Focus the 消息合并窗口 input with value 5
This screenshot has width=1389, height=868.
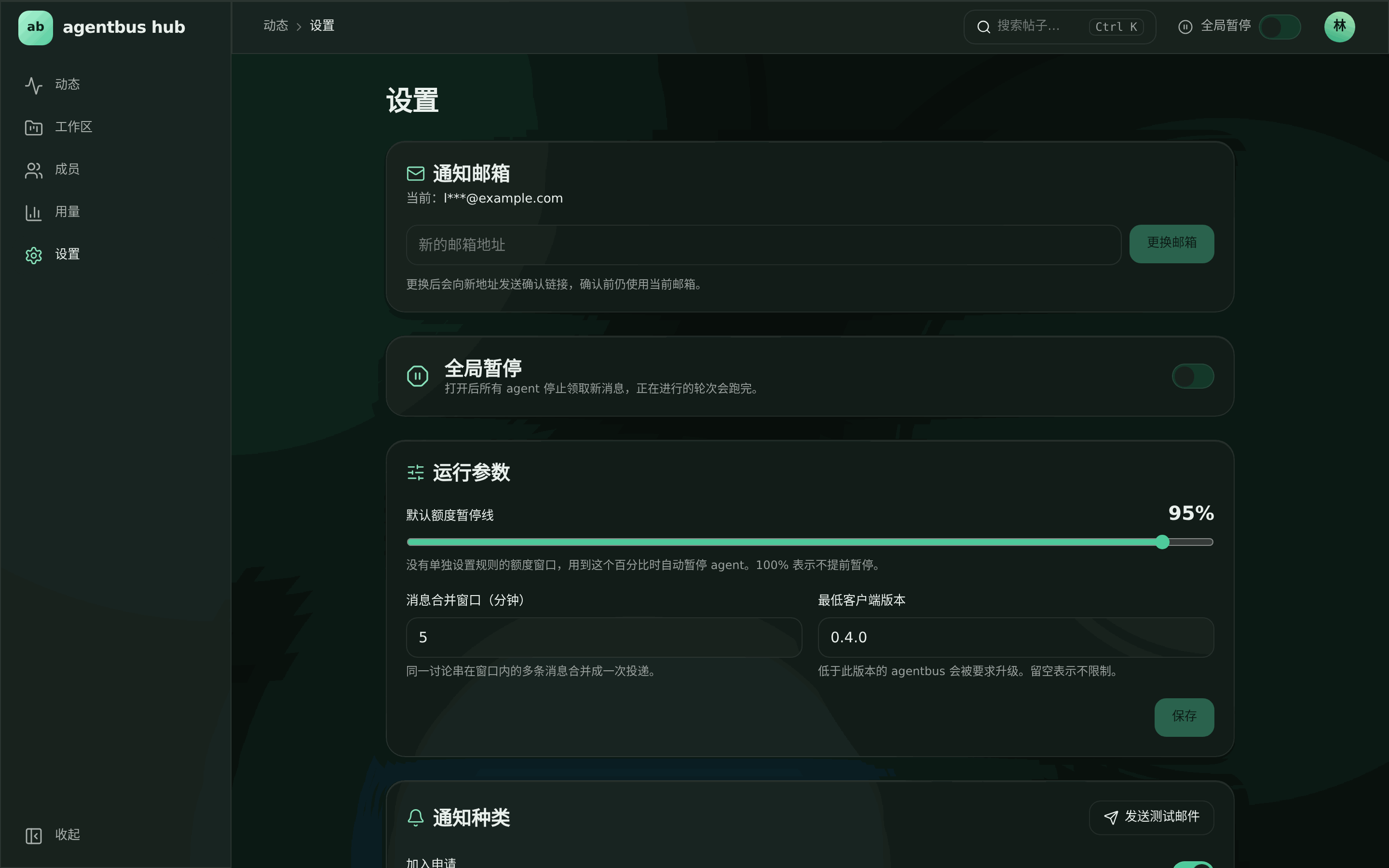(604, 637)
